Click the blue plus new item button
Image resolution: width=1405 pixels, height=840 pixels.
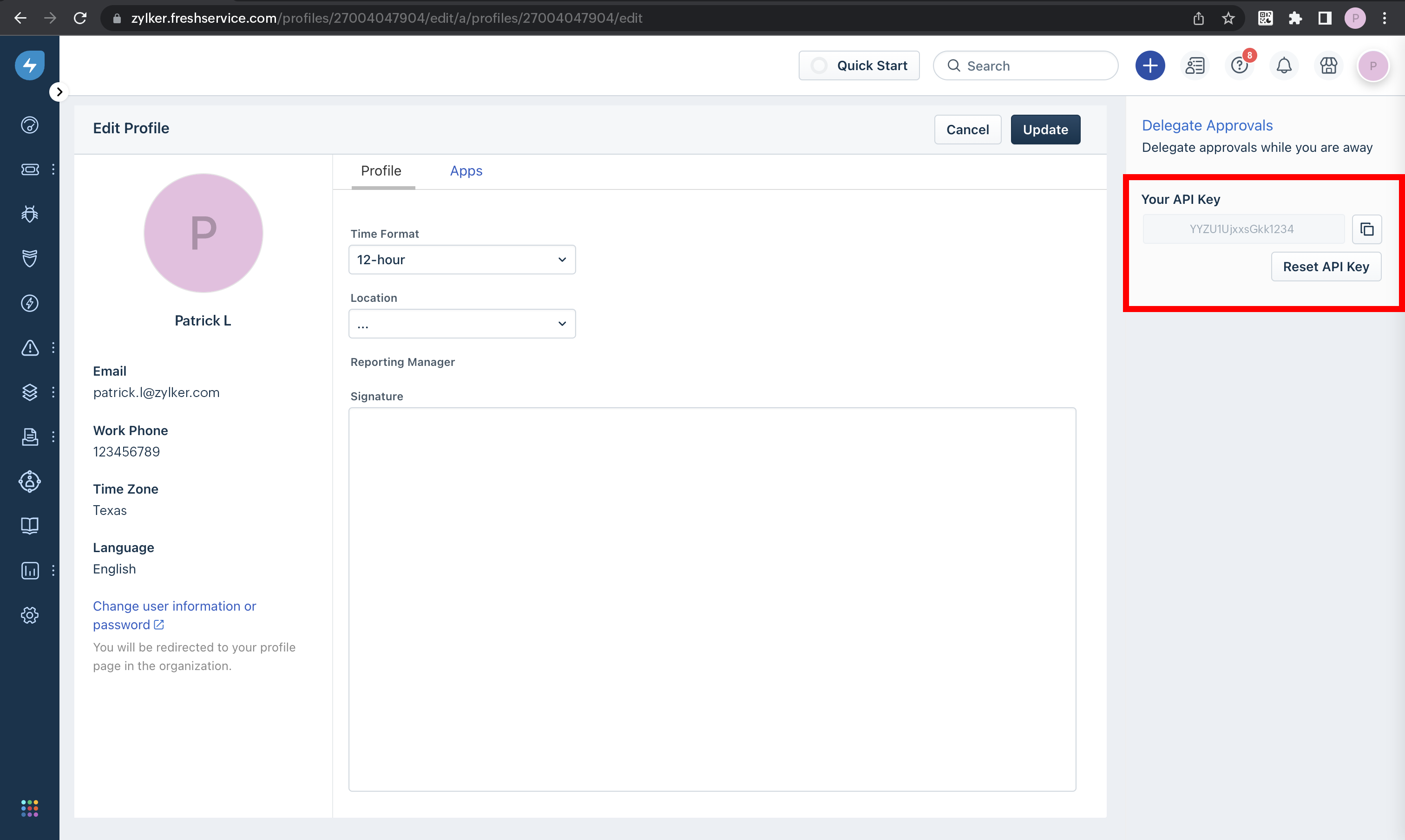click(x=1149, y=65)
